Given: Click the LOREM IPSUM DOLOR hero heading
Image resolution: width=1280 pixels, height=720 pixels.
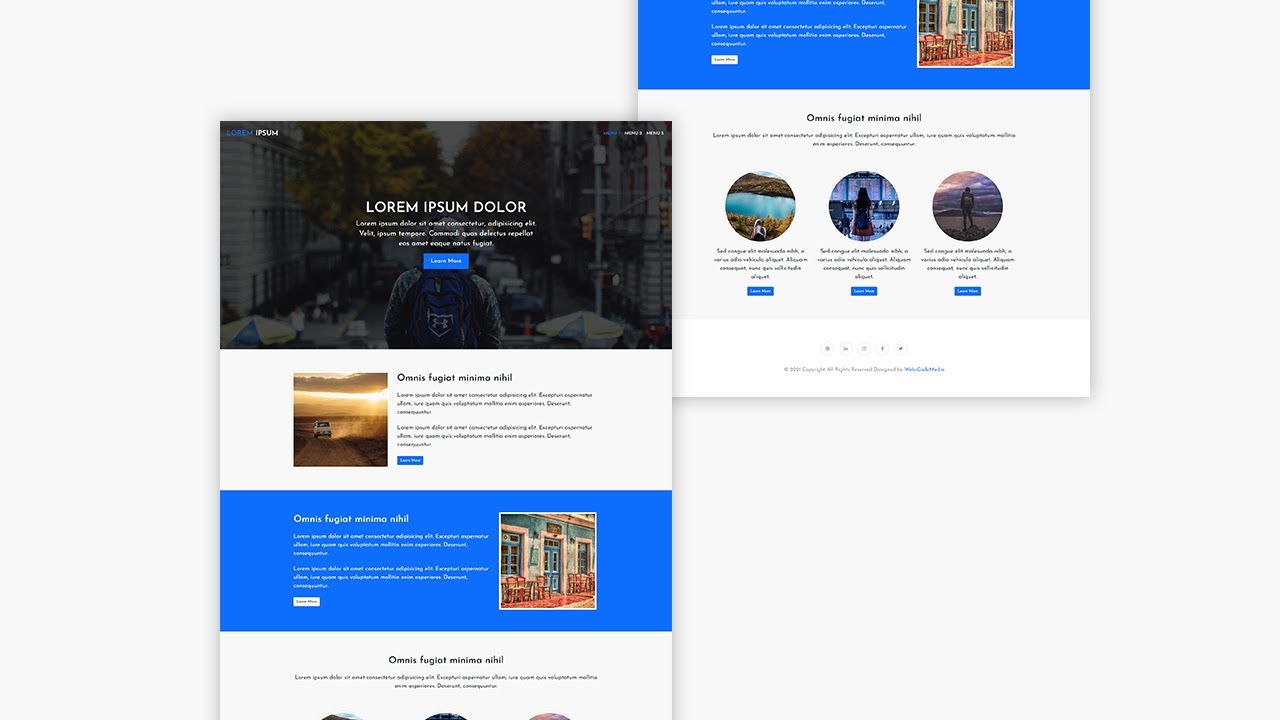Looking at the screenshot, I should pos(446,208).
